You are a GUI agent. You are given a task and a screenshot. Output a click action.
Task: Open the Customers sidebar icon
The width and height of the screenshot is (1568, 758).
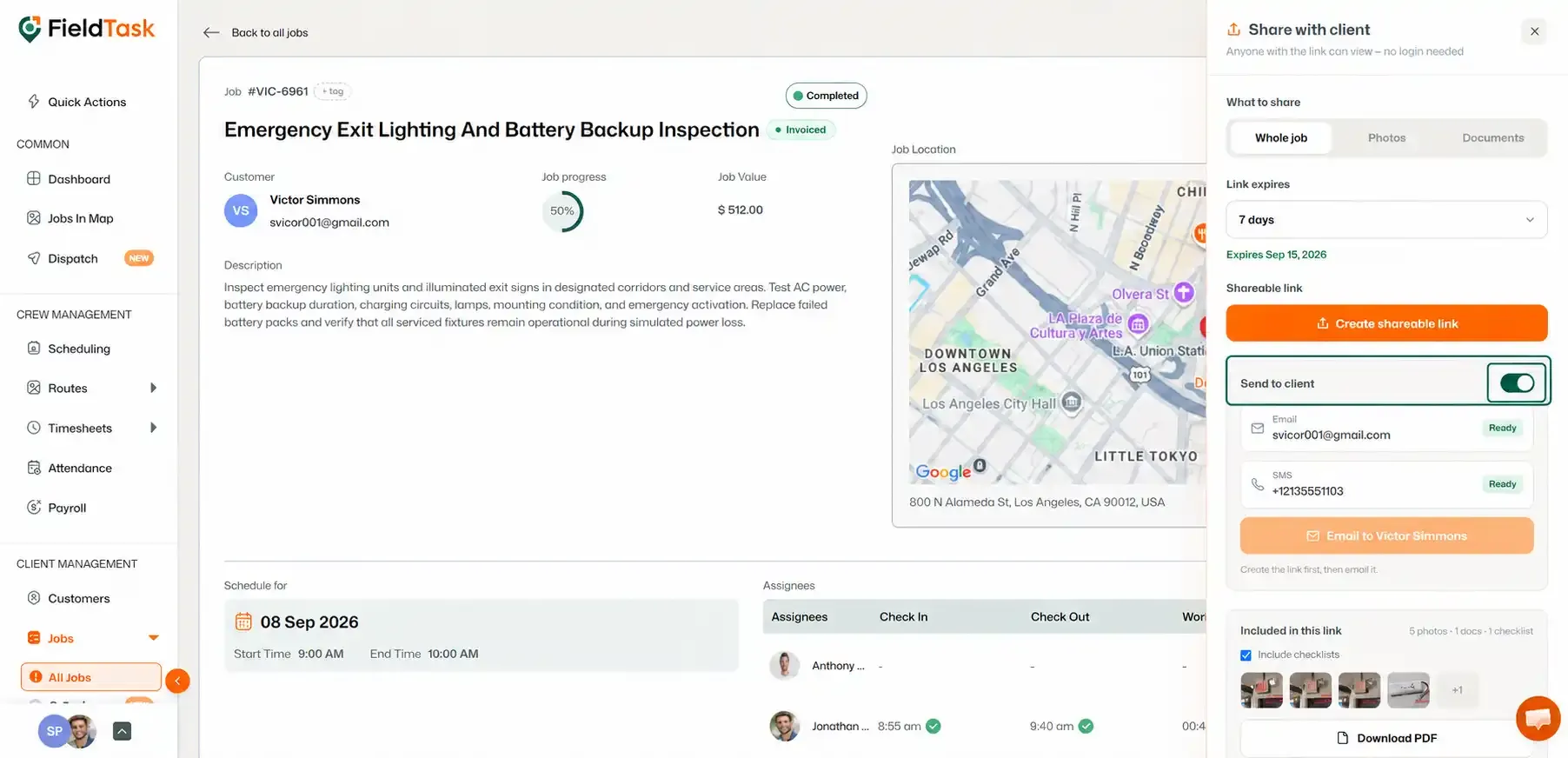click(34, 598)
